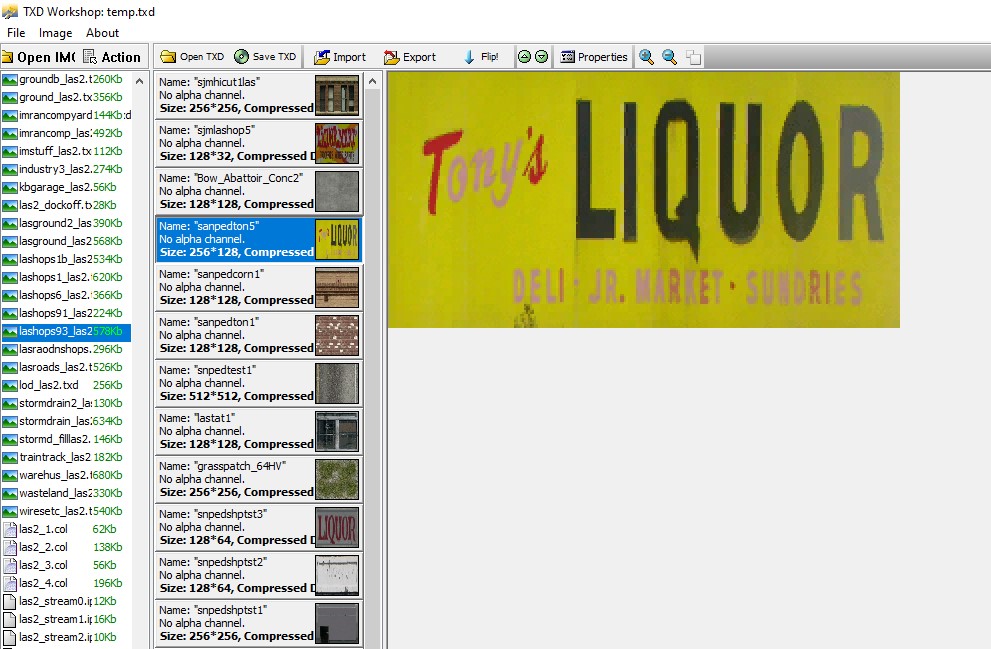Select texture snpedtest1
991x649 pixels.
click(x=258, y=383)
